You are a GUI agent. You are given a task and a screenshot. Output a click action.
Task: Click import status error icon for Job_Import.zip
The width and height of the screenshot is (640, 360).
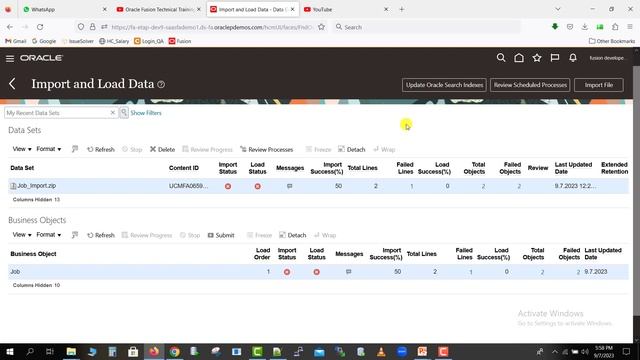point(228,186)
